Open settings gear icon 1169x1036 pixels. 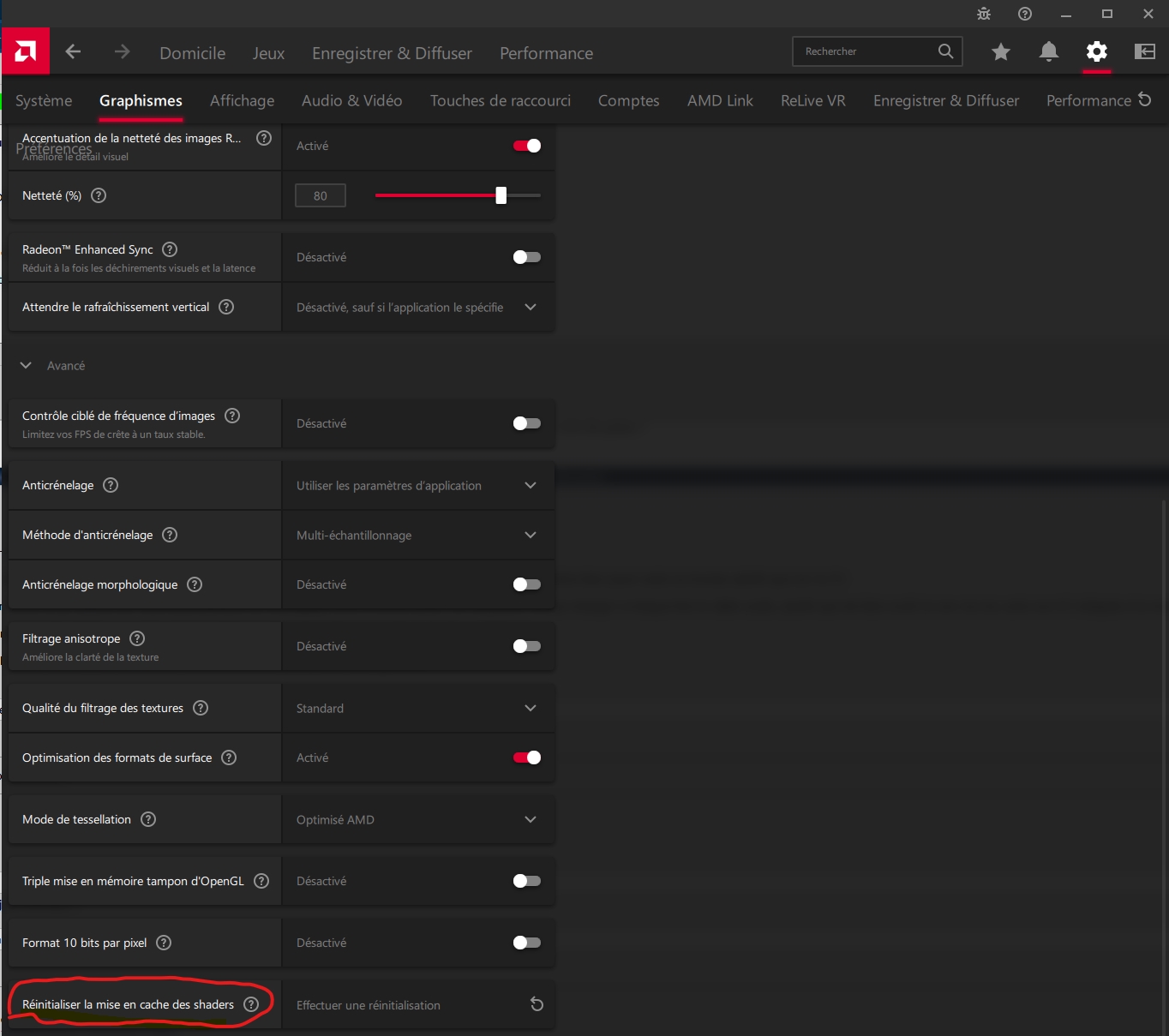(1096, 52)
